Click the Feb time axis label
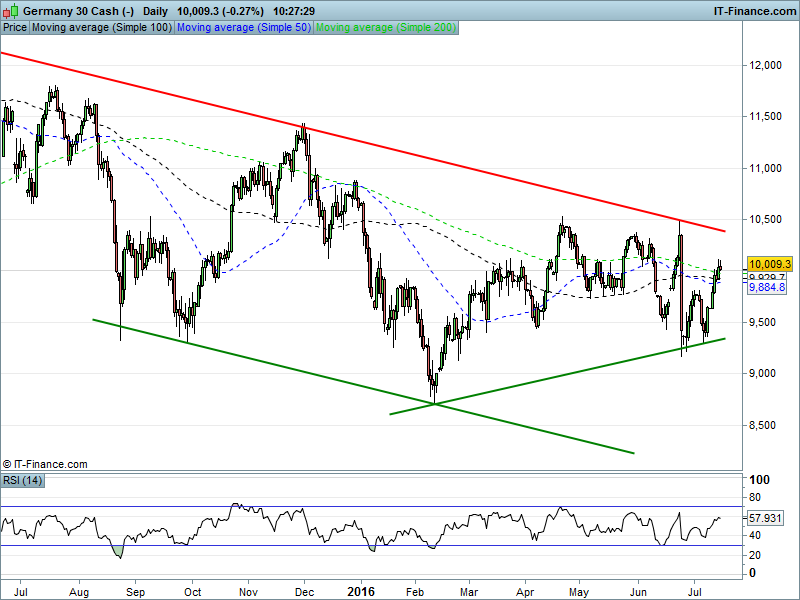 pos(415,592)
